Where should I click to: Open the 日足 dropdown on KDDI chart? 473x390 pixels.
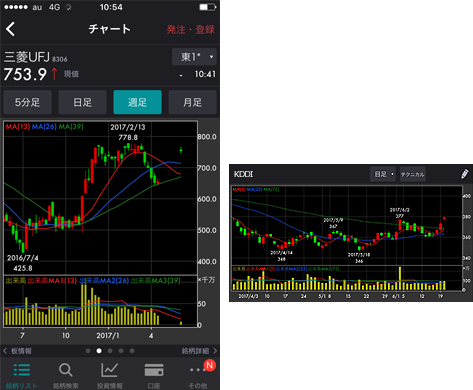(x=383, y=174)
